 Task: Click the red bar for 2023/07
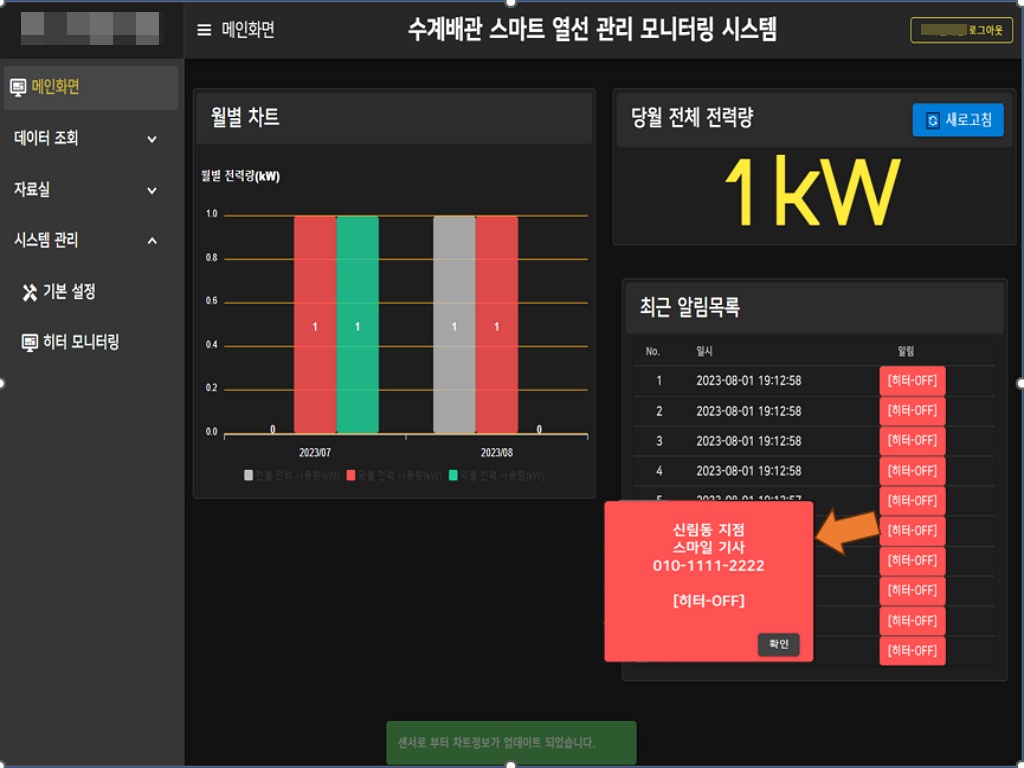click(x=315, y=325)
